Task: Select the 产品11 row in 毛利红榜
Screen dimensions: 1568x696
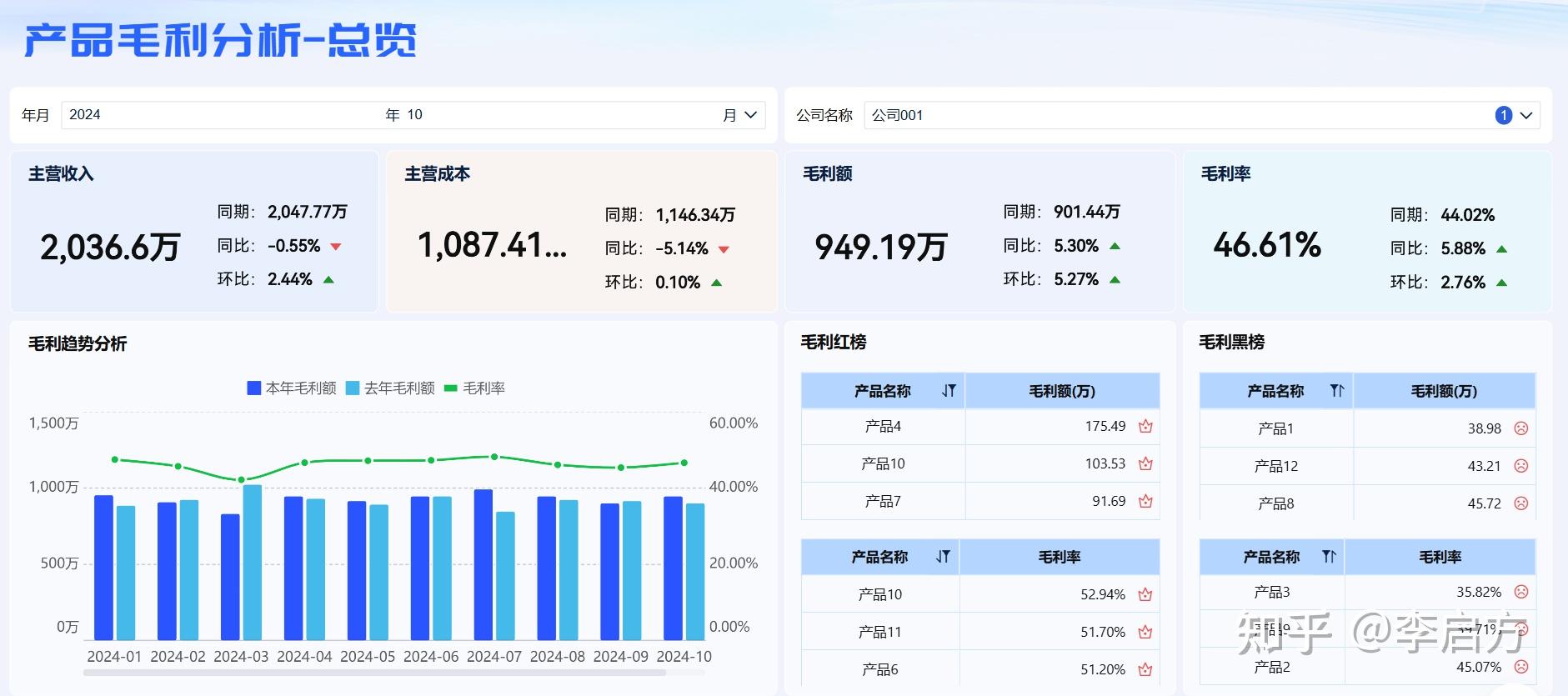Action: [980, 632]
